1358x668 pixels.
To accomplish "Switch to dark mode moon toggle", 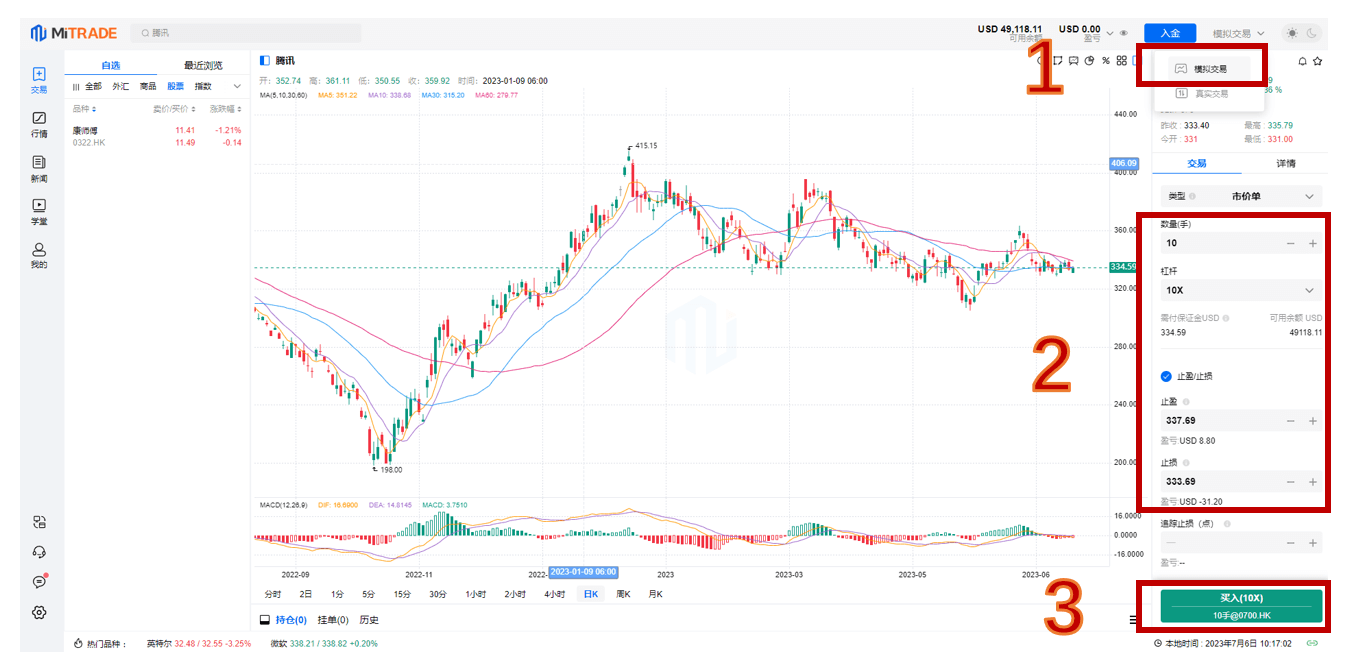I will click(1312, 33).
